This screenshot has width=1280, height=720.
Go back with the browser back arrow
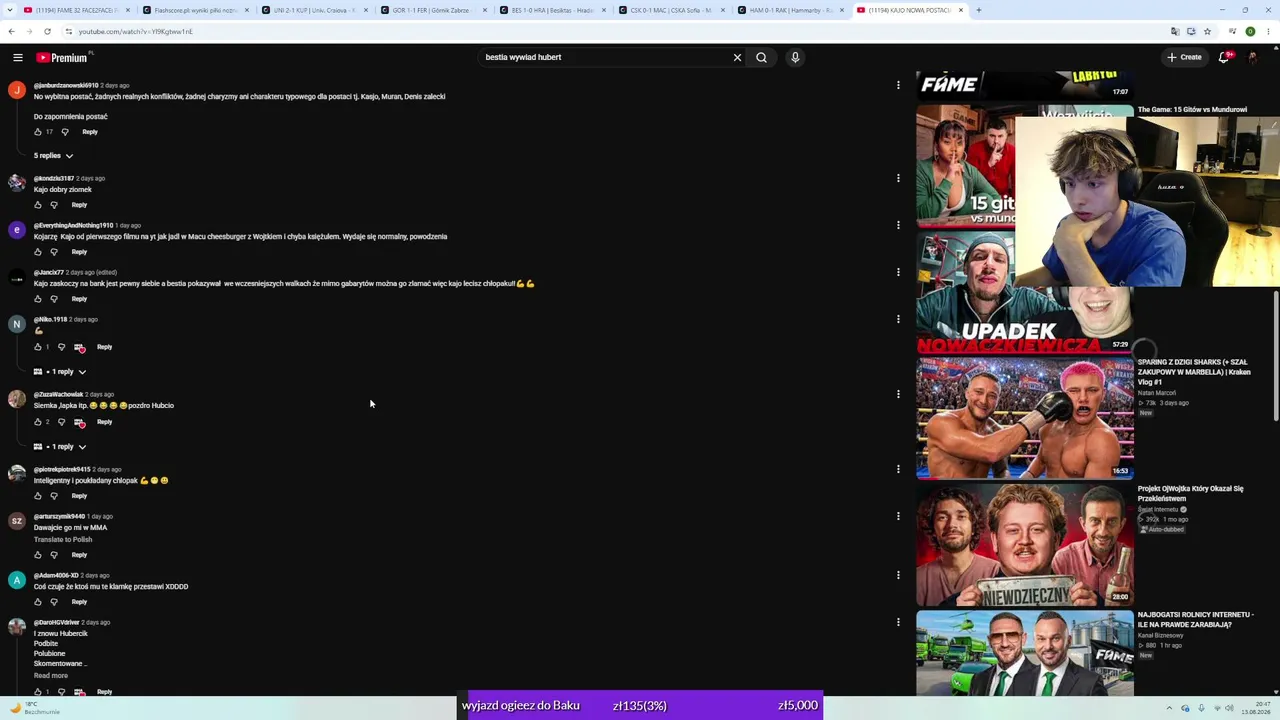11,31
